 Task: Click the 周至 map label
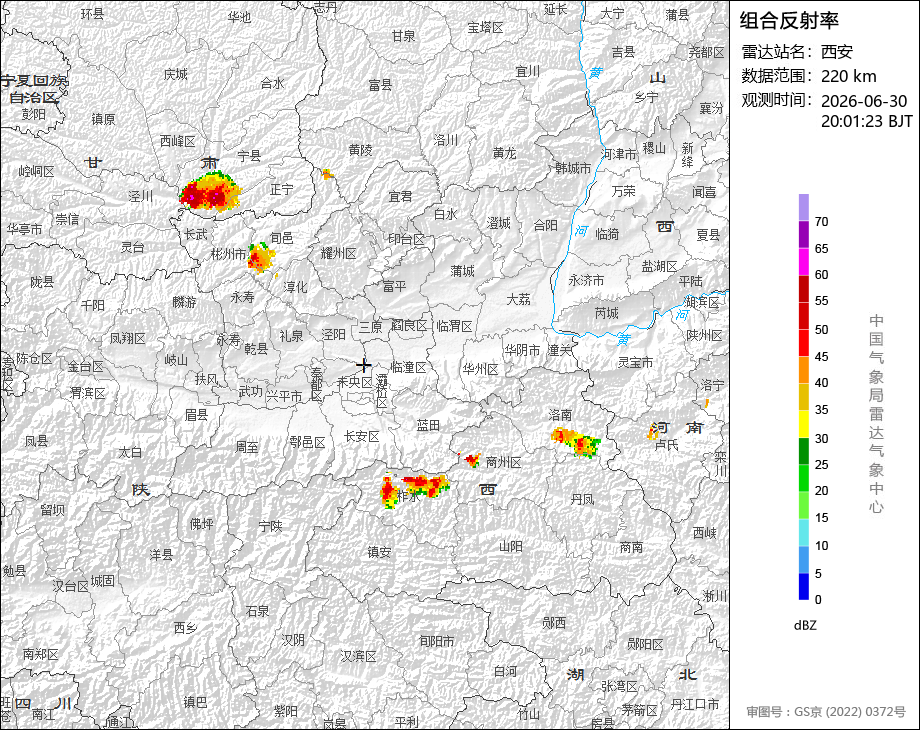pos(246,447)
